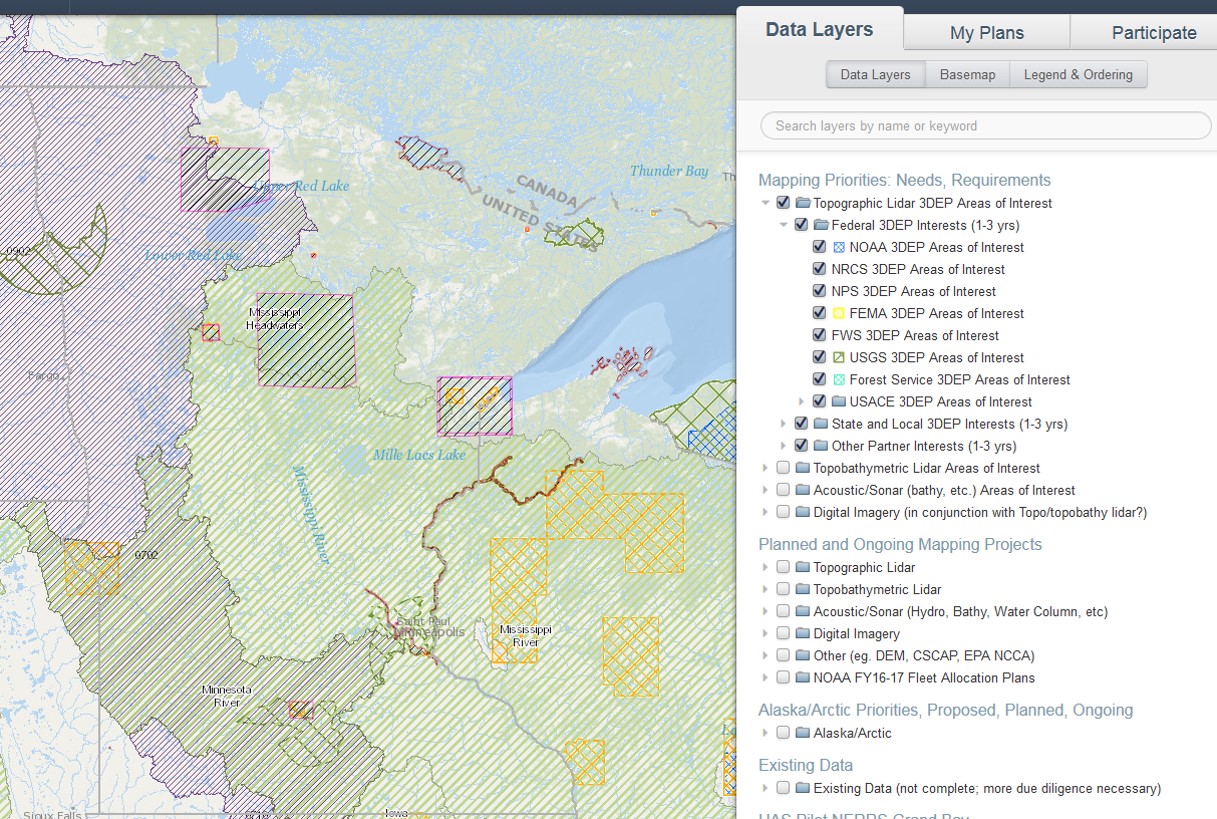Viewport: 1217px width, 819px height.
Task: Expand Digital Imagery (in conjunction) group
Action: [766, 512]
